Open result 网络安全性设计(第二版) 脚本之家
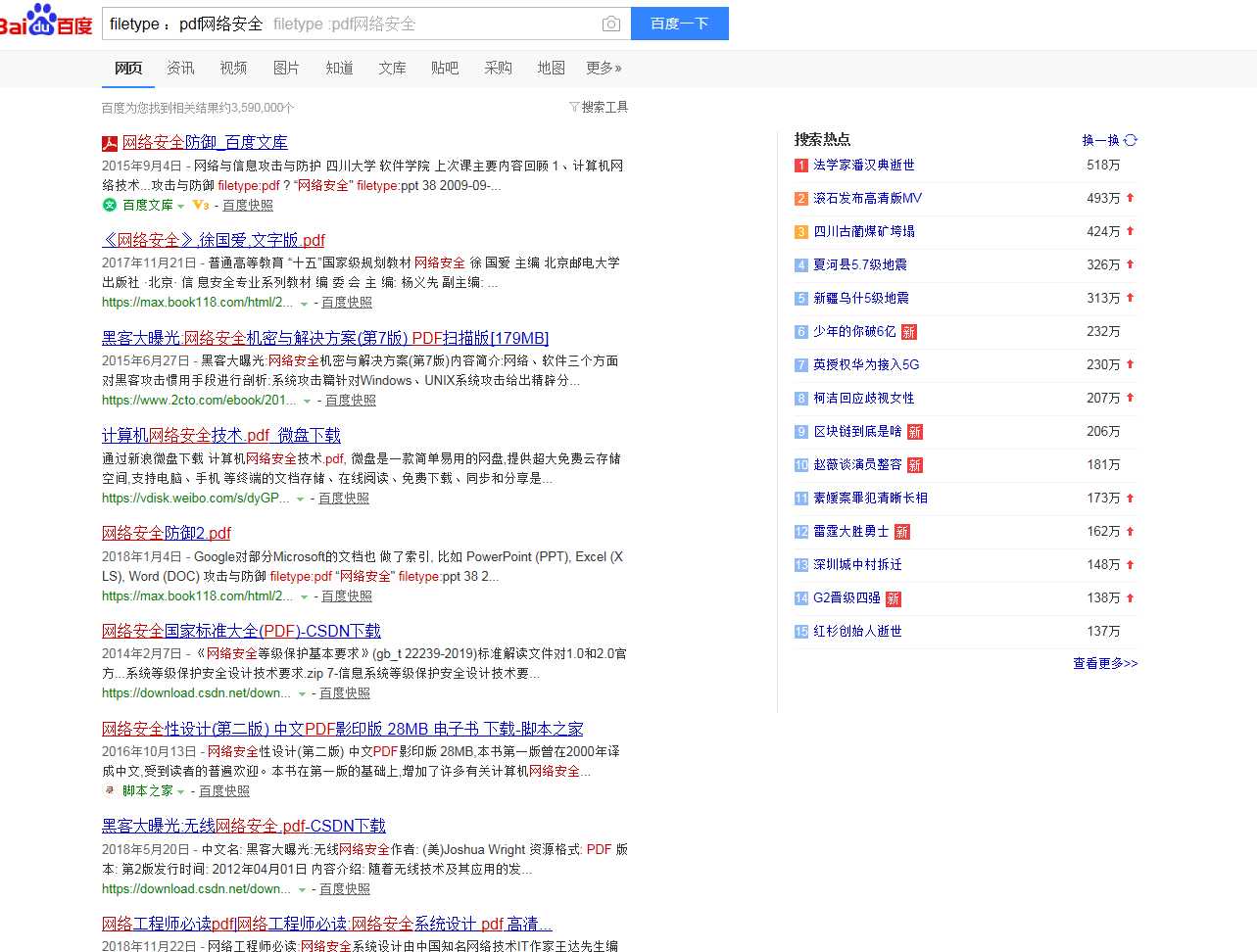Image resolution: width=1257 pixels, height=952 pixels. [x=343, y=729]
